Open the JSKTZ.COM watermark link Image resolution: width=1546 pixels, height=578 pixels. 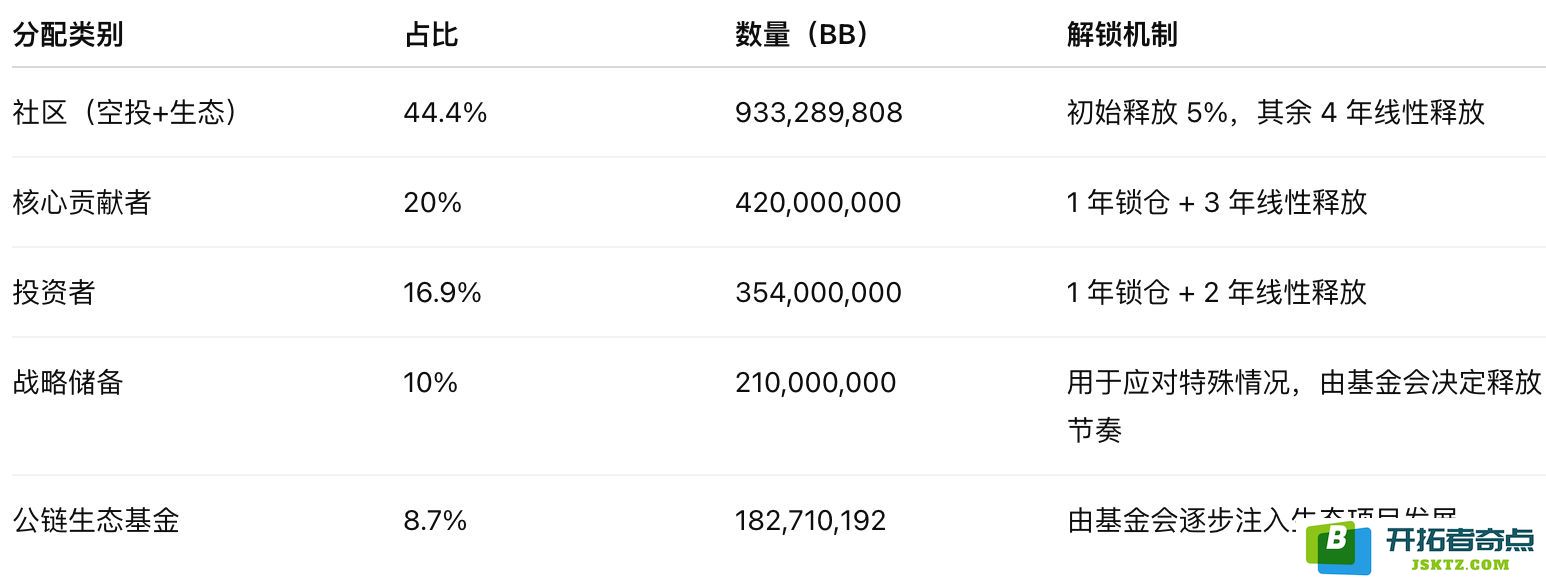(1460, 564)
